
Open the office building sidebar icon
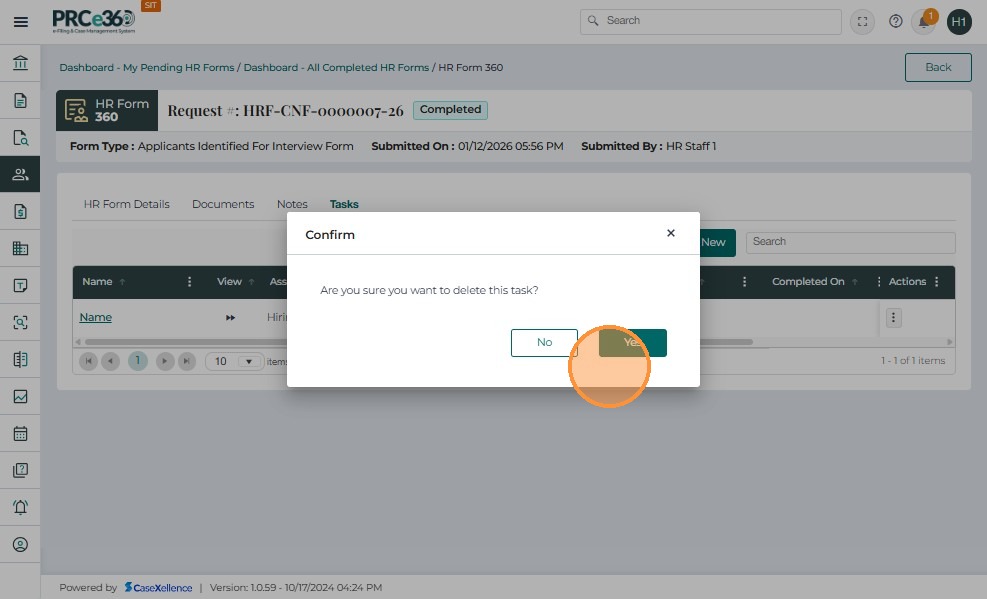tap(20, 249)
